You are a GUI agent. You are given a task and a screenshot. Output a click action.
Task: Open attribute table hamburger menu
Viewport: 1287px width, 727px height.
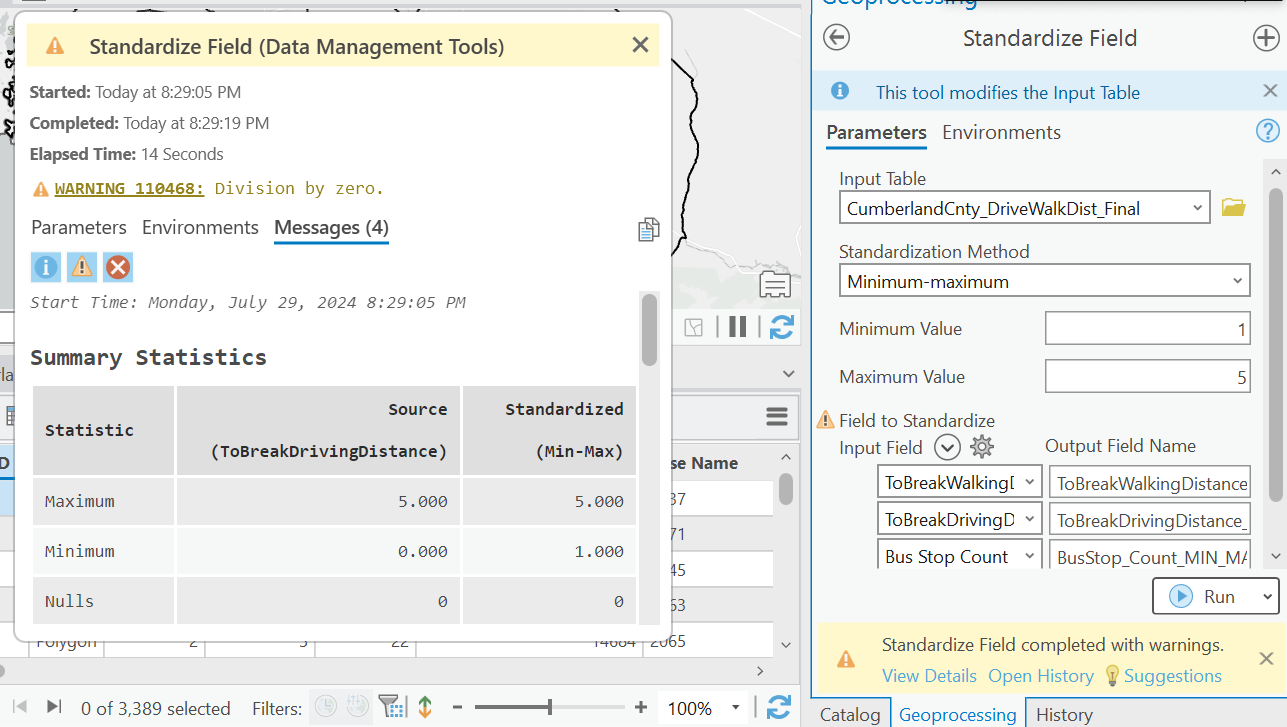click(777, 416)
